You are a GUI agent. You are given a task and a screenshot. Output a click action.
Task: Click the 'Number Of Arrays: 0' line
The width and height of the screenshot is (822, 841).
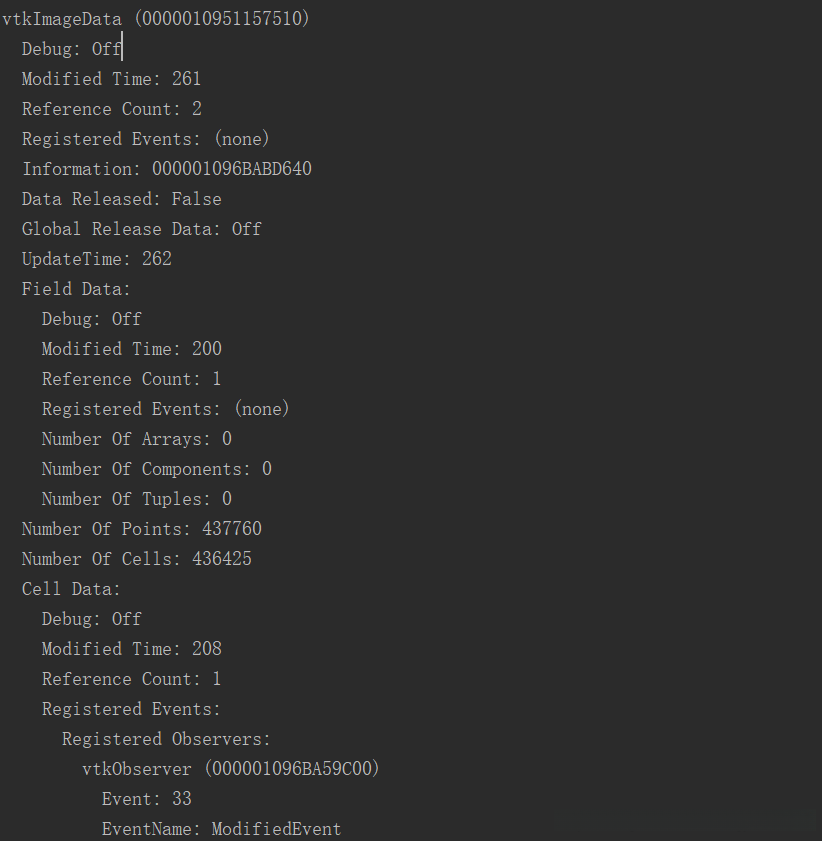[x=136, y=439]
